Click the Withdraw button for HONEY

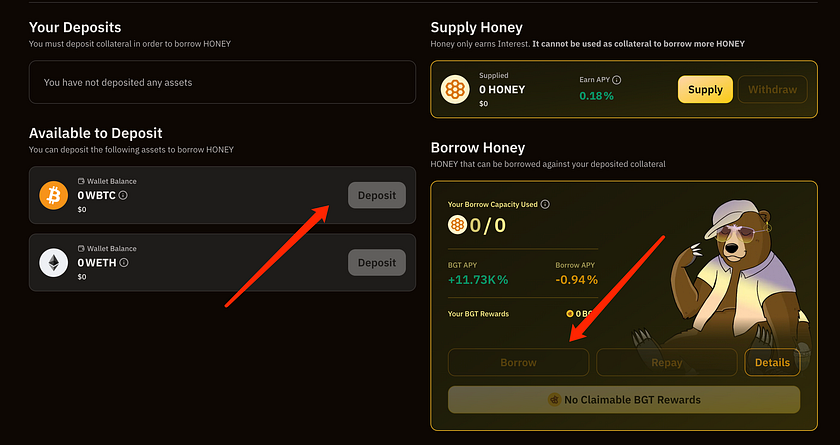pyautogui.click(x=772, y=90)
